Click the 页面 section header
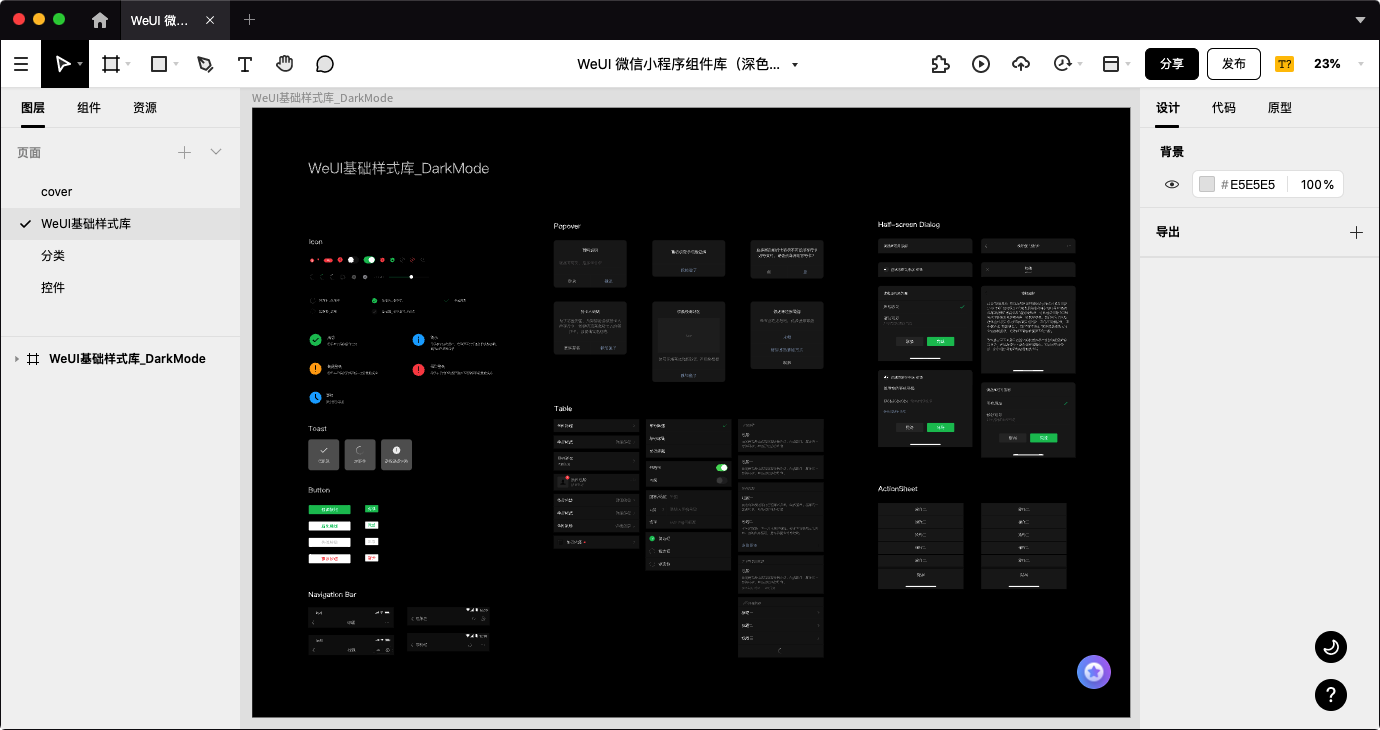Screen dimensions: 1380x730 click(29, 152)
